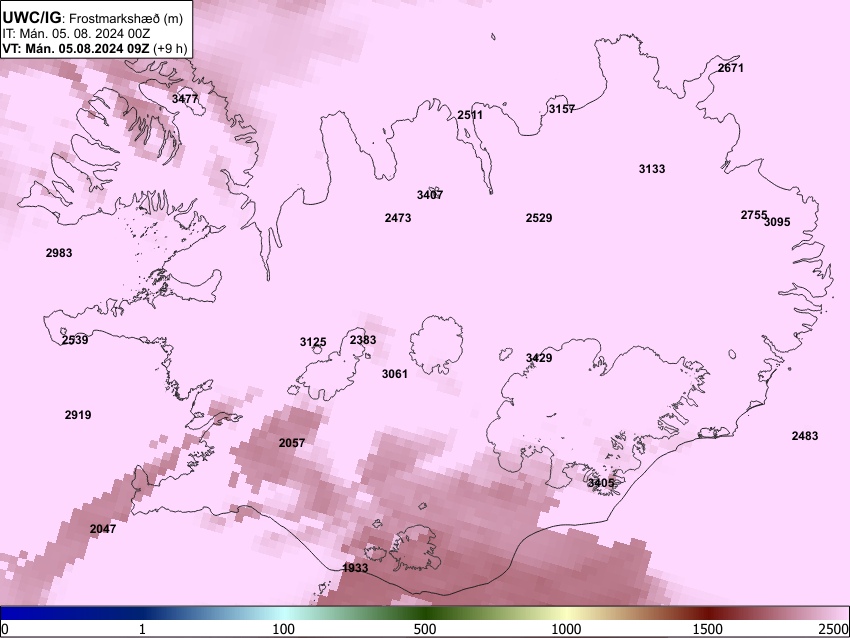The width and height of the screenshot is (850, 638).
Task: Click the 2047 value southwest of Reykjanes
Action: [x=102, y=529]
